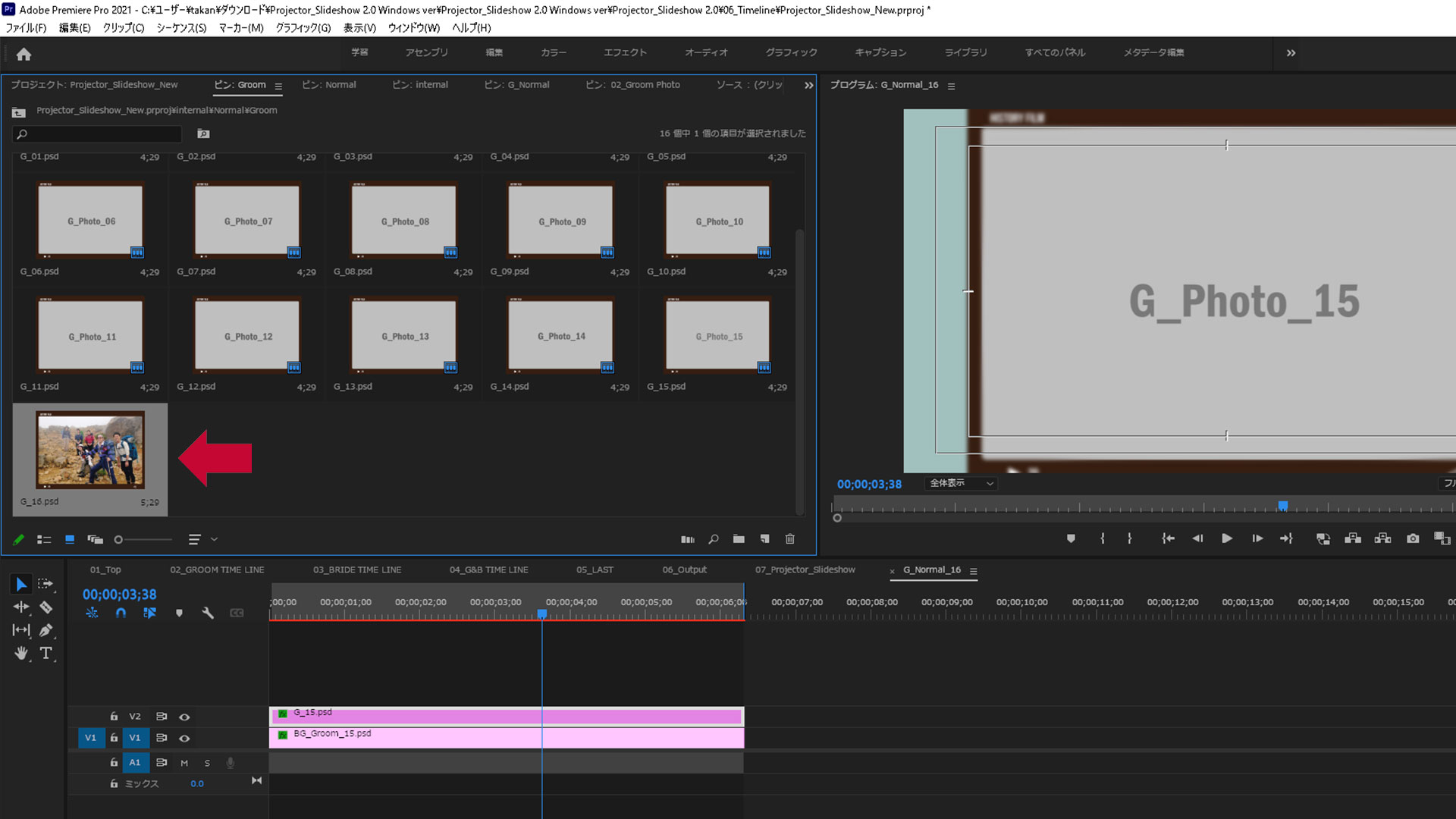Screen dimensions: 1456x819
Task: Open zoom level dropdown 全体表示
Action: coord(960,483)
